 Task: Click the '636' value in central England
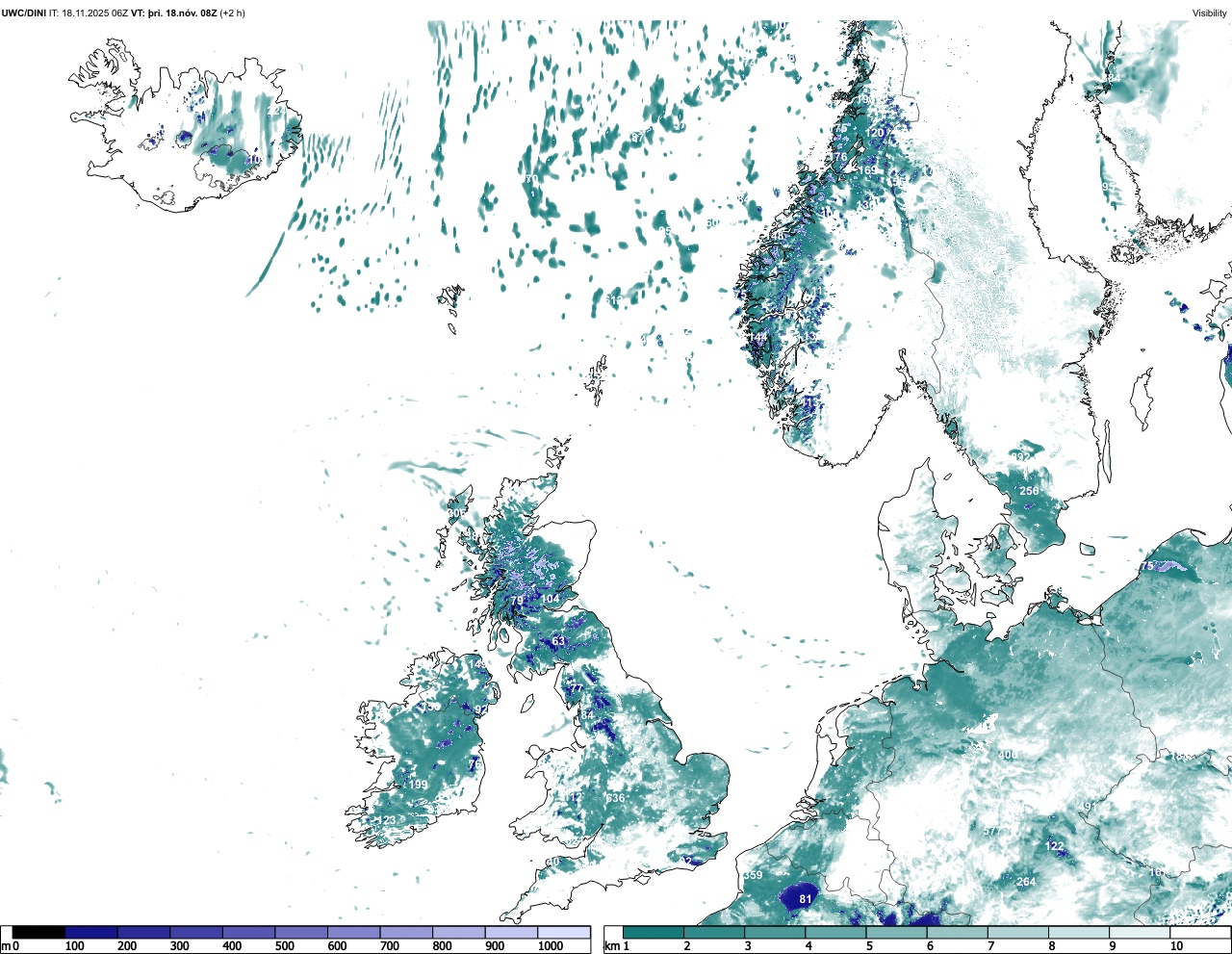615,798
